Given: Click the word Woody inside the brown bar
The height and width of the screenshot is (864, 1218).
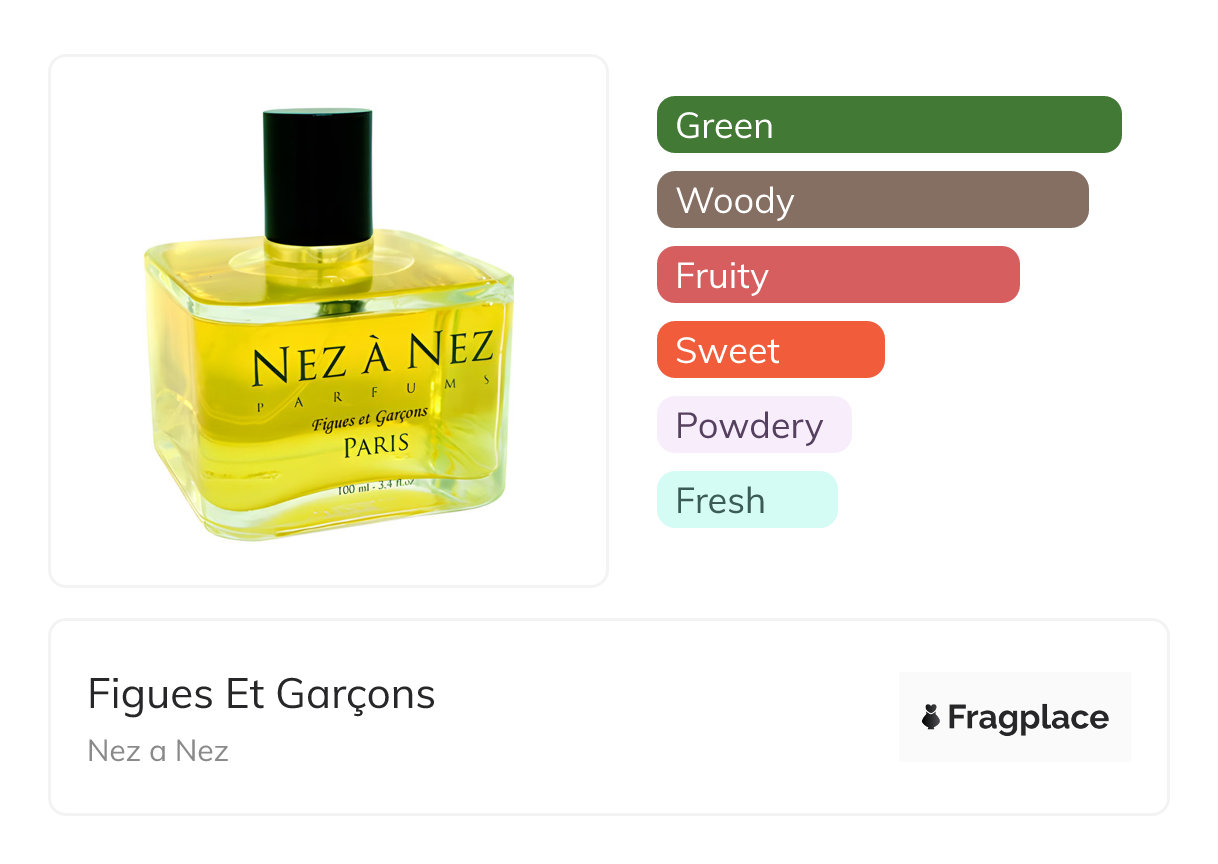Looking at the screenshot, I should (x=735, y=200).
